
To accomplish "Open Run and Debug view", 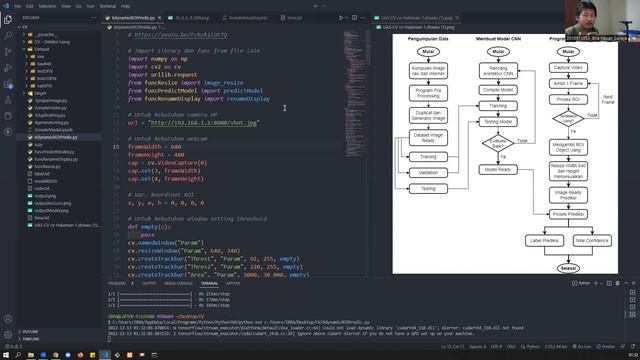I will coord(8,68).
